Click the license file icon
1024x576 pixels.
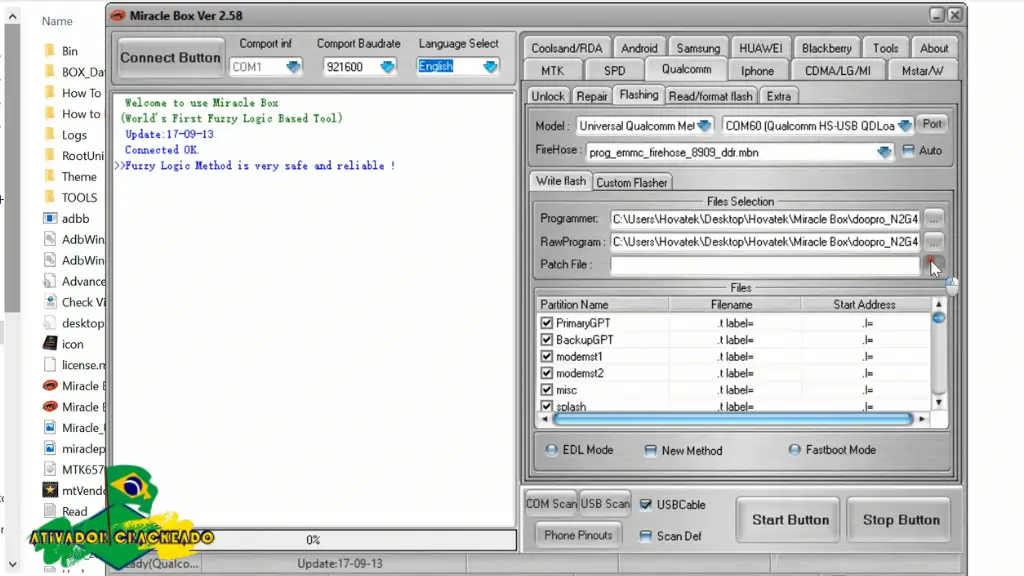click(50, 364)
